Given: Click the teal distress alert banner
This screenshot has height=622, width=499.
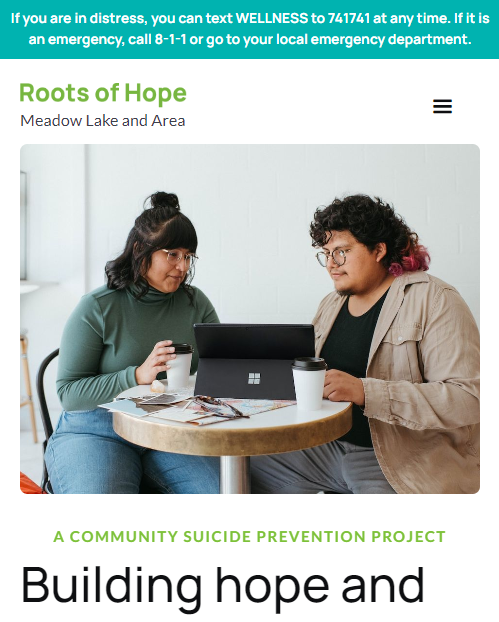Looking at the screenshot, I should pyautogui.click(x=250, y=29).
